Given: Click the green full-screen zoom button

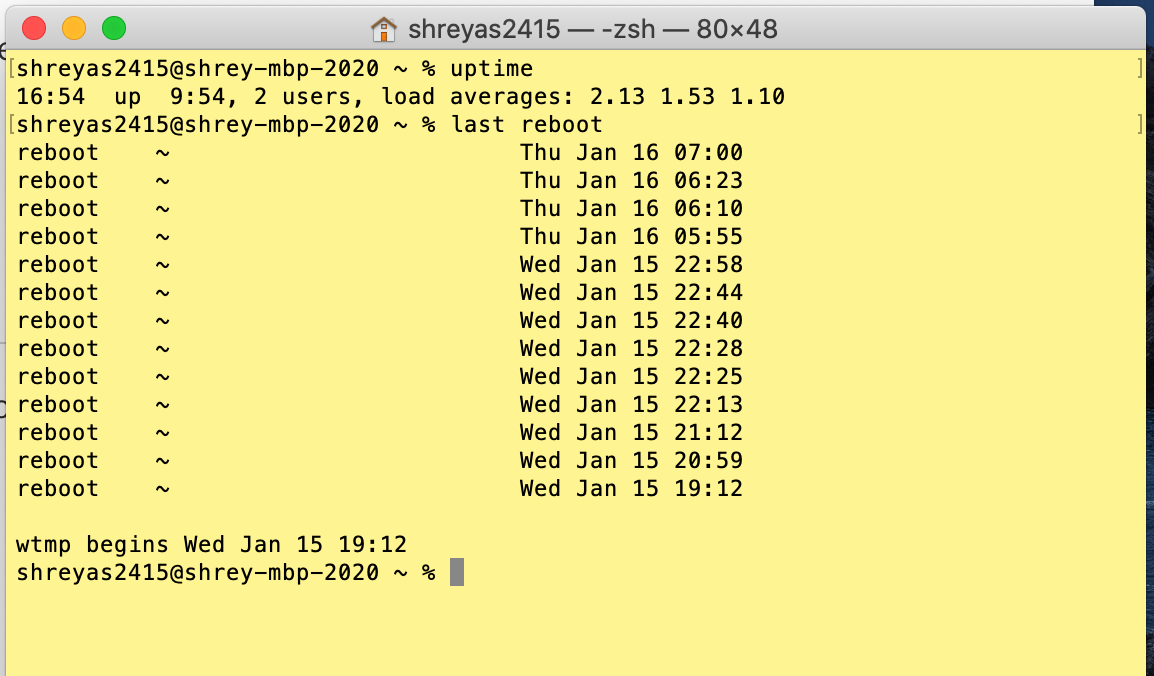Looking at the screenshot, I should [114, 28].
